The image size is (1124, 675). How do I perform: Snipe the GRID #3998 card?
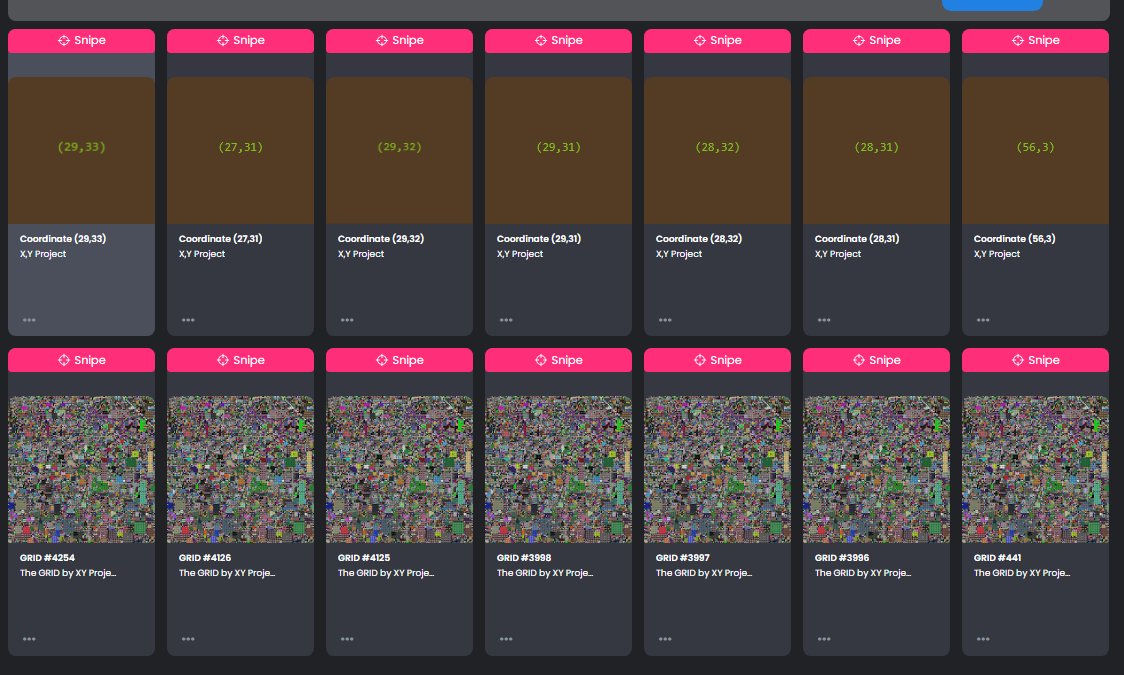click(x=558, y=360)
